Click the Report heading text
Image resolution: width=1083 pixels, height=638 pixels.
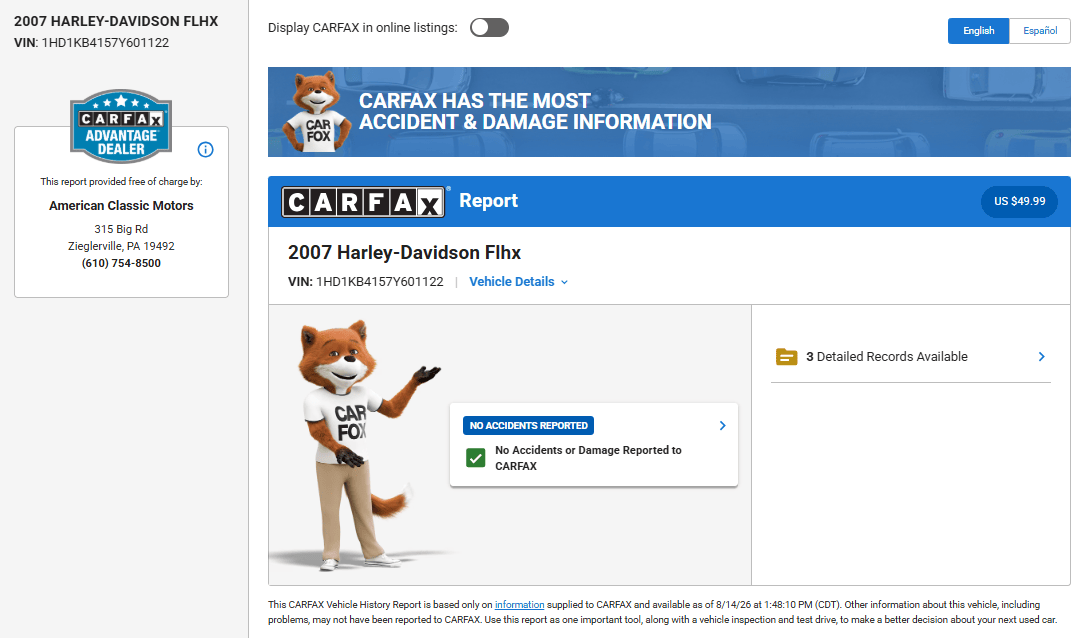point(488,201)
